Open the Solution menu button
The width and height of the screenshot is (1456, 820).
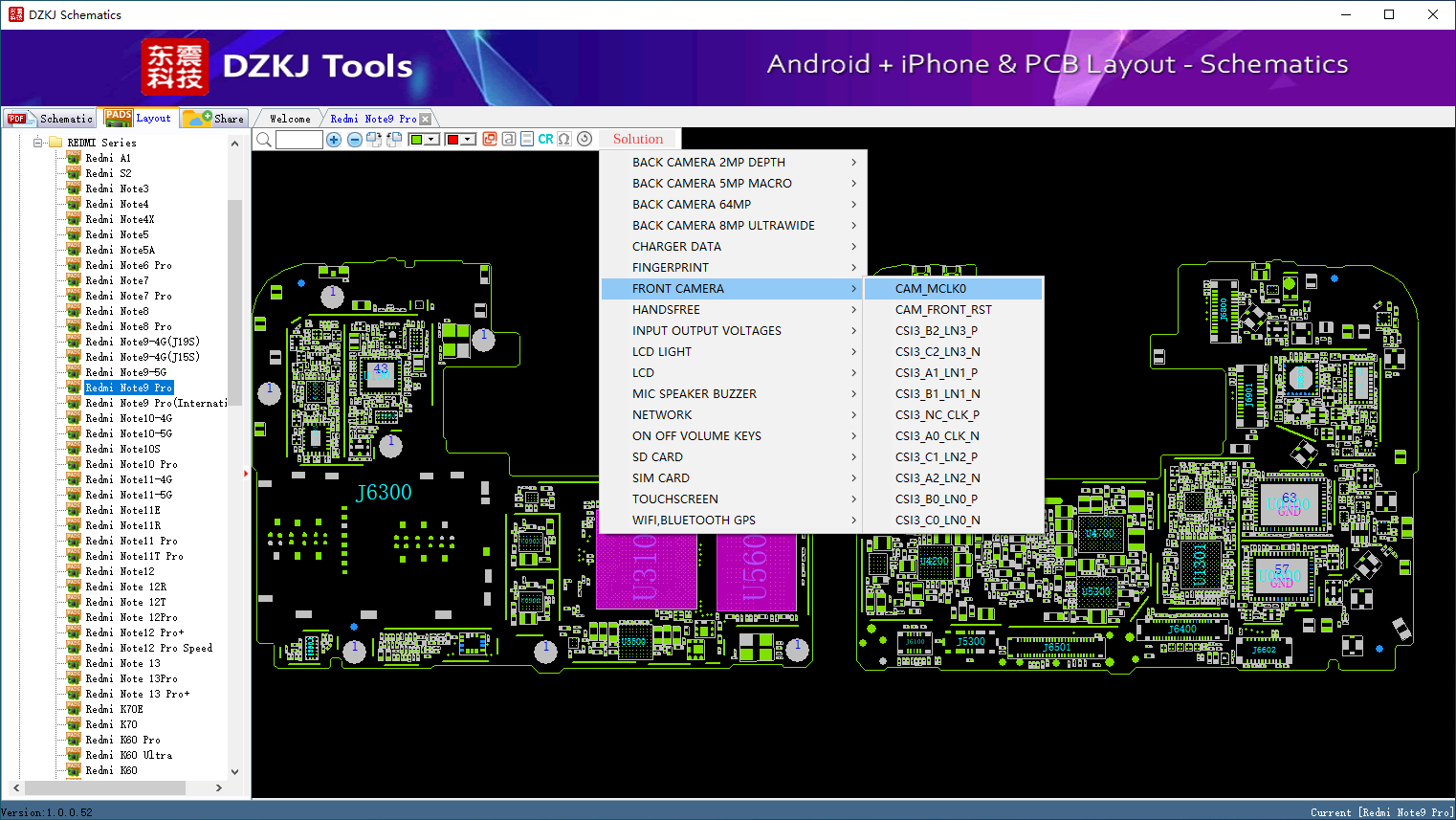[x=638, y=140]
